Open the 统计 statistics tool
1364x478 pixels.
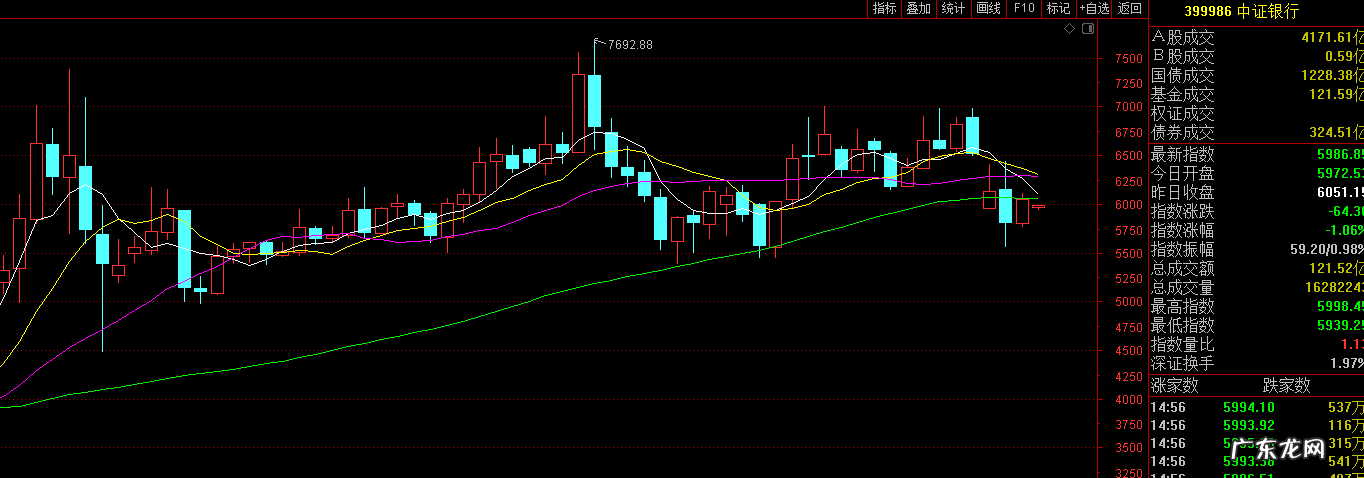[953, 9]
